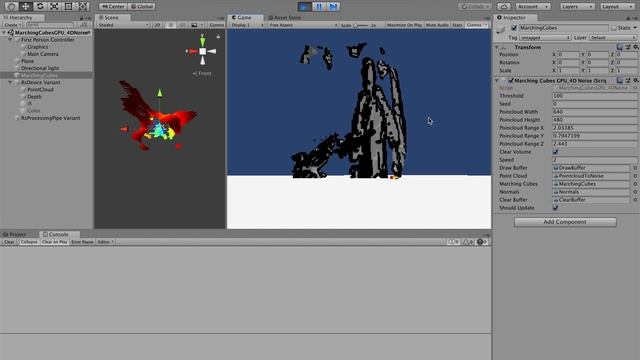Open the GameObject icon picker in Inspector
Image resolution: width=640 pixels, height=360 pixels.
tap(501, 29)
